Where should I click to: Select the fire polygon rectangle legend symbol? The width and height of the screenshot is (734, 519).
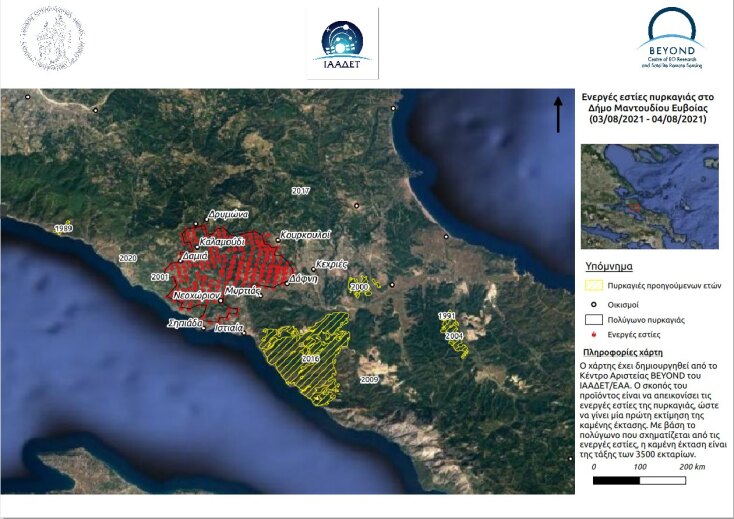coord(594,320)
